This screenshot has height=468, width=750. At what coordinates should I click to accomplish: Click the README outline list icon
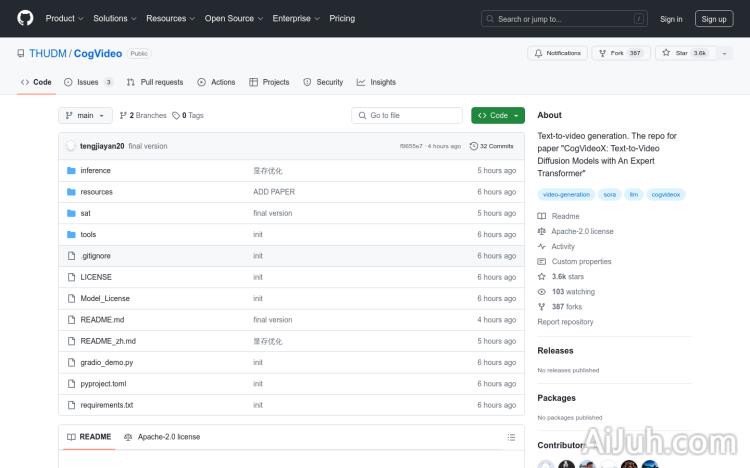pos(511,437)
